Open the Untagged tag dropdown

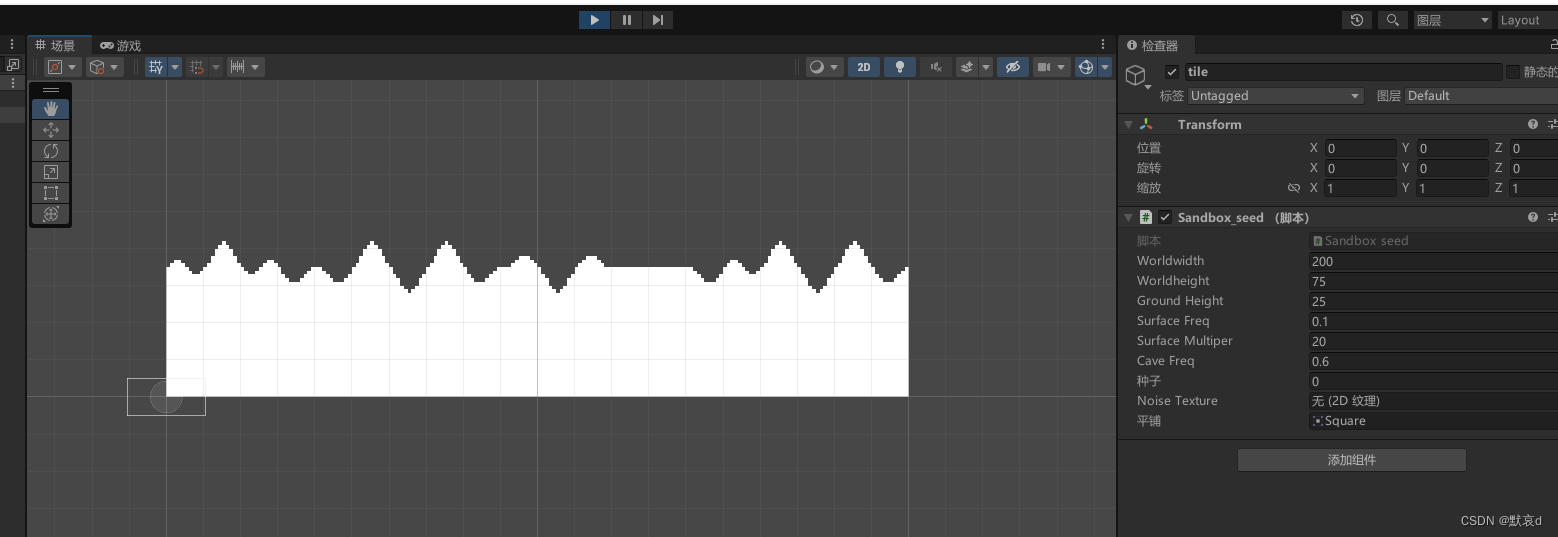(x=1275, y=96)
